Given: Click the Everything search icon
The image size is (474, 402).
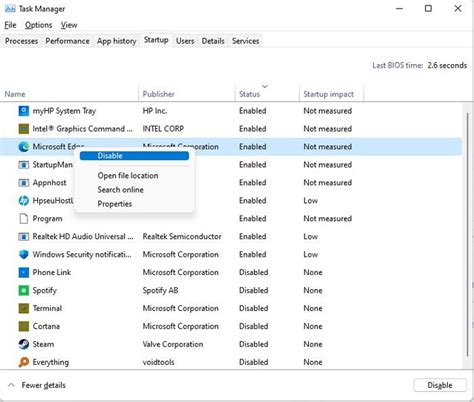Looking at the screenshot, I should (x=24, y=362).
